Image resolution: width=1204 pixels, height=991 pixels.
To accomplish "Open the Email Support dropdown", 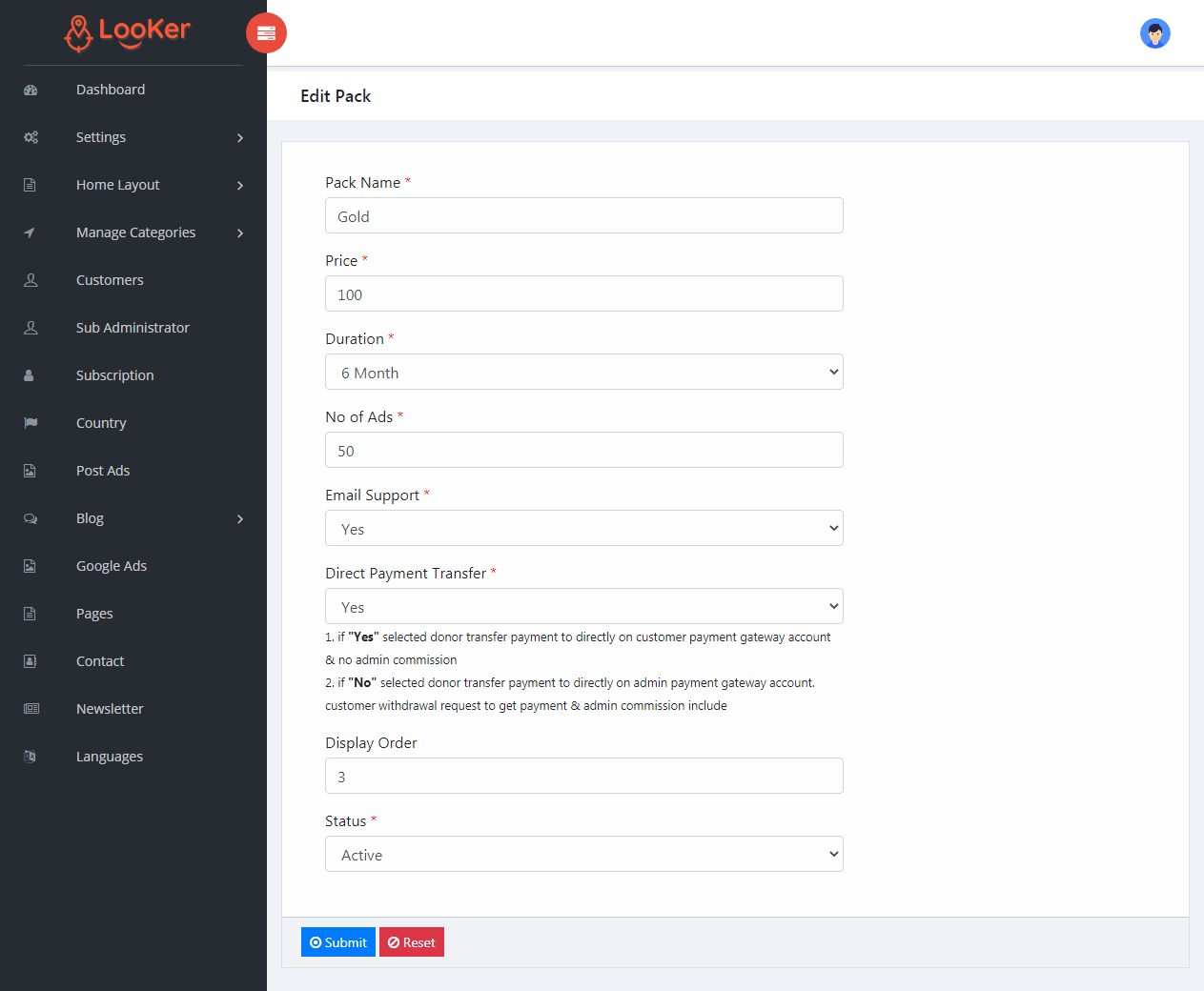I will (x=584, y=528).
